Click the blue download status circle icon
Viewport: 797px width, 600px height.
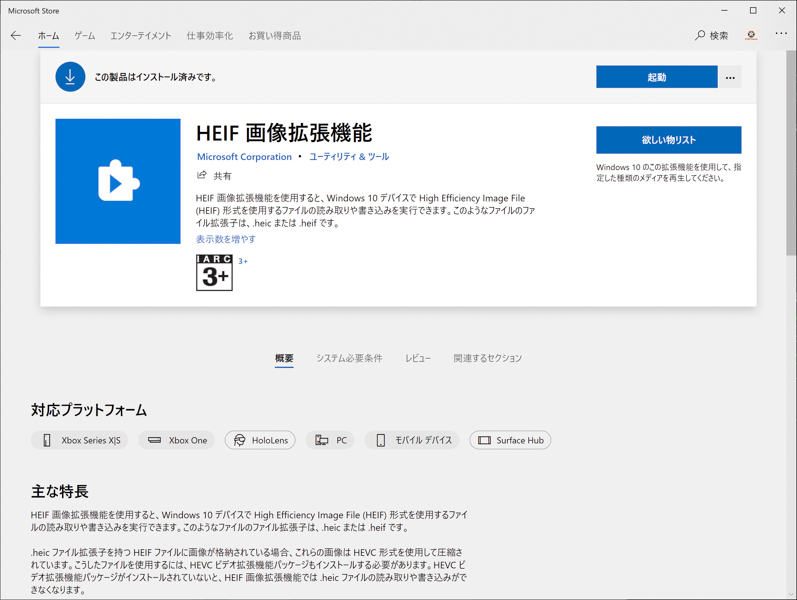click(x=70, y=77)
